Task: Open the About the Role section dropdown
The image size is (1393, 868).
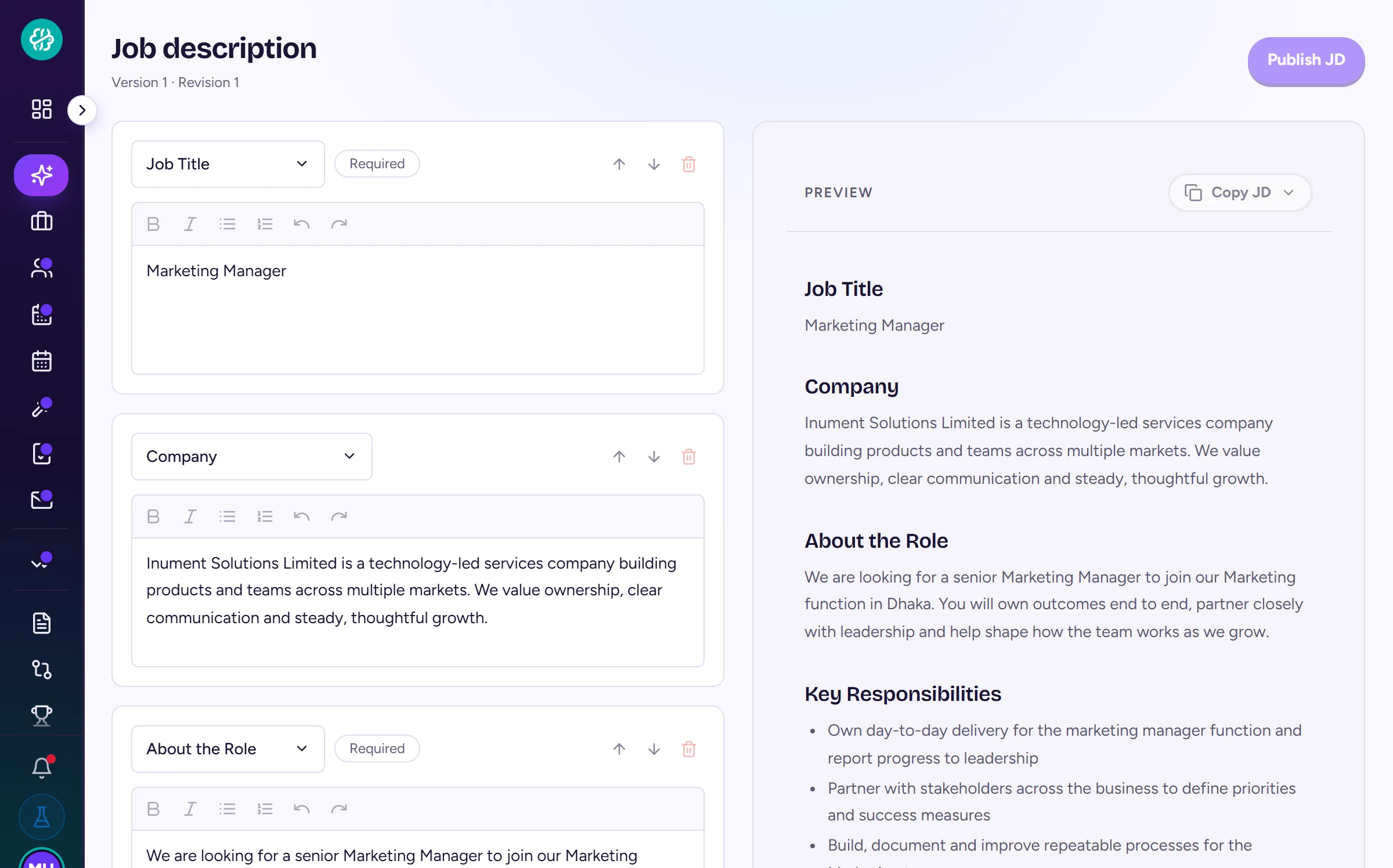Action: [228, 749]
